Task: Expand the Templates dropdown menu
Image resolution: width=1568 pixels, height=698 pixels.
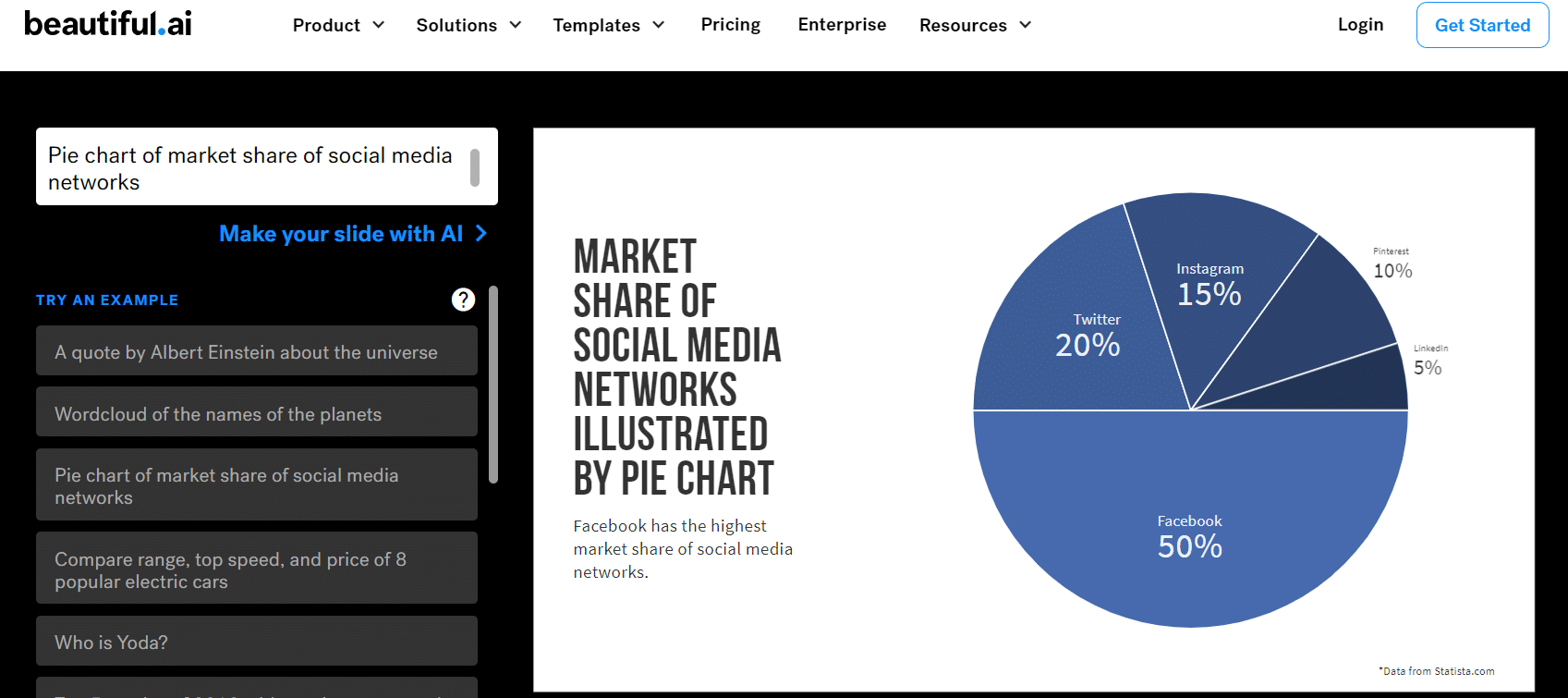Action: [x=608, y=25]
